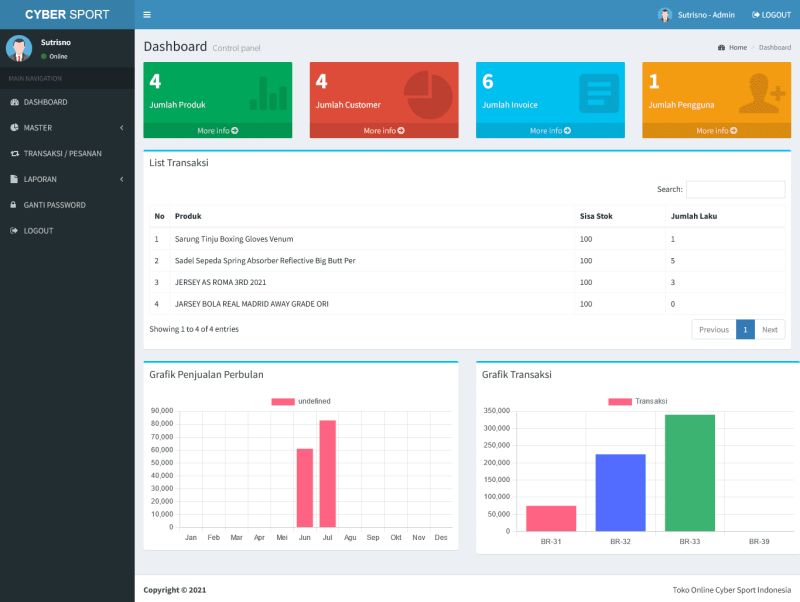Sort table by Sisa Stok column header
Screen dimensions: 800x602
pyautogui.click(x=620, y=216)
